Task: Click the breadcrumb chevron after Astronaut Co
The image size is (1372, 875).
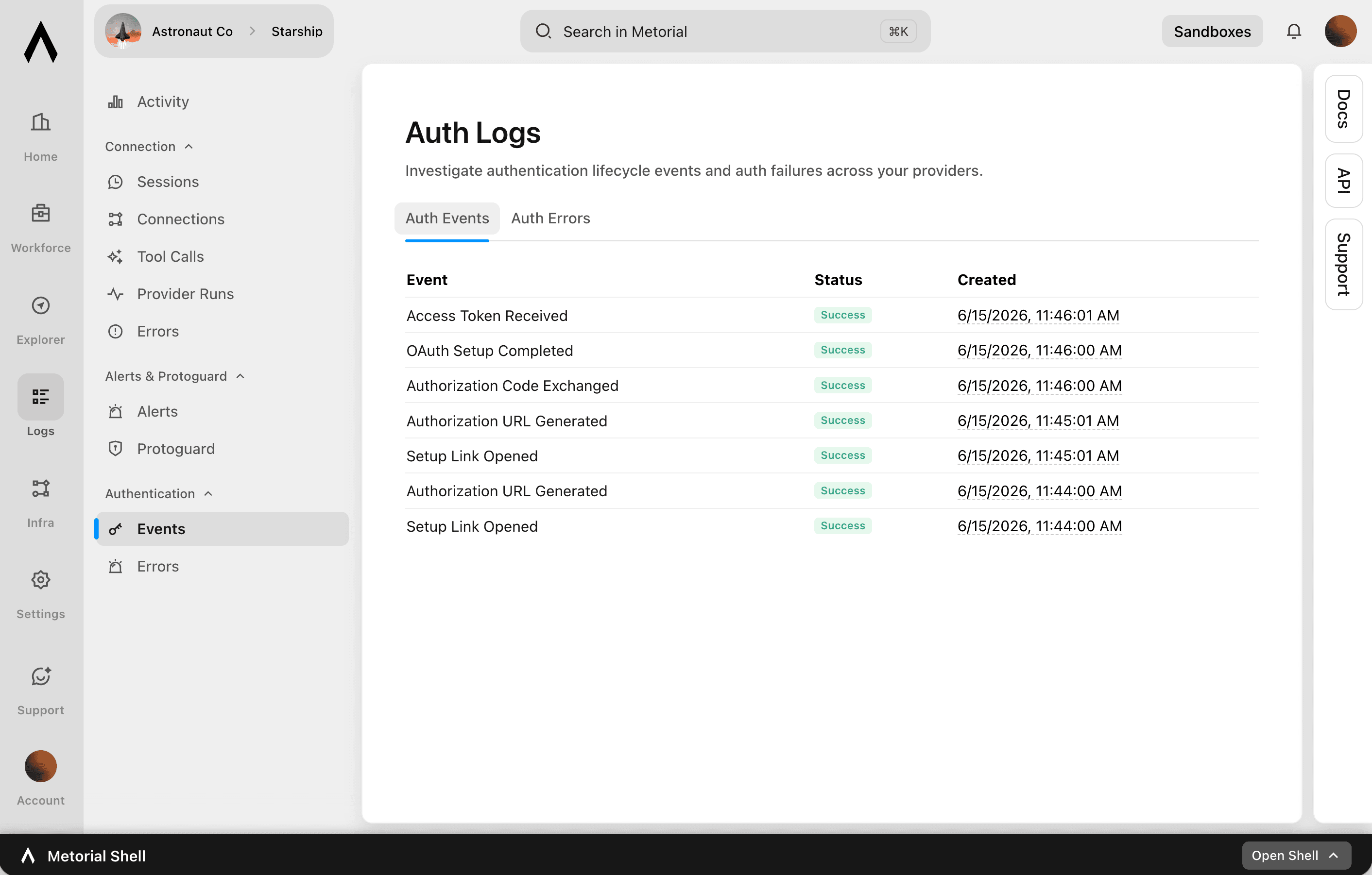Action: 253,31
